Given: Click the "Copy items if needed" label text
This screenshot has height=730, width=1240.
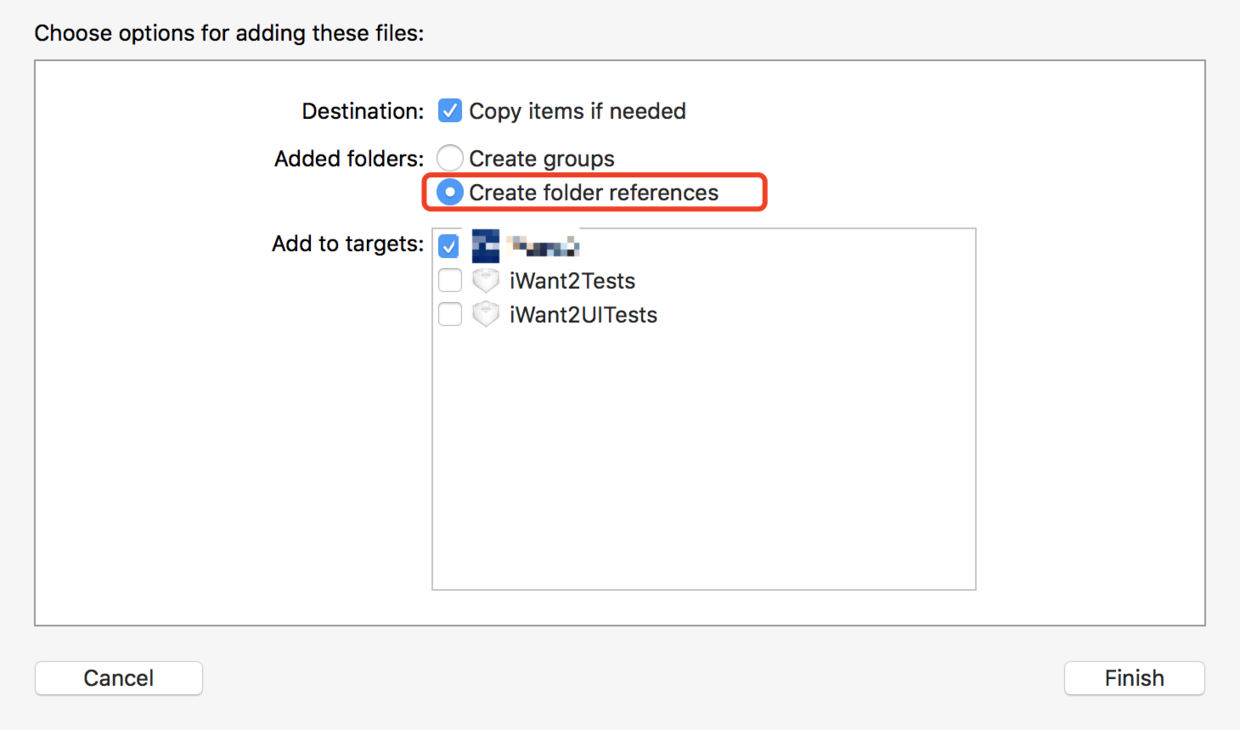Looking at the screenshot, I should point(577,111).
